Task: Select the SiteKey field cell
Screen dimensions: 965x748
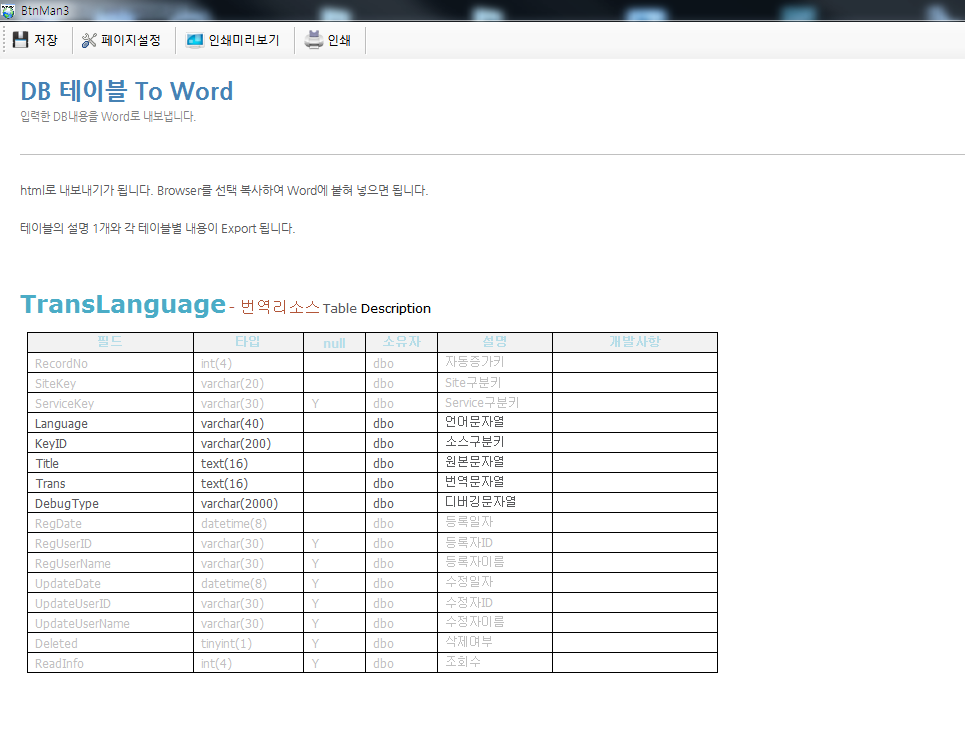Action: click(x=110, y=383)
